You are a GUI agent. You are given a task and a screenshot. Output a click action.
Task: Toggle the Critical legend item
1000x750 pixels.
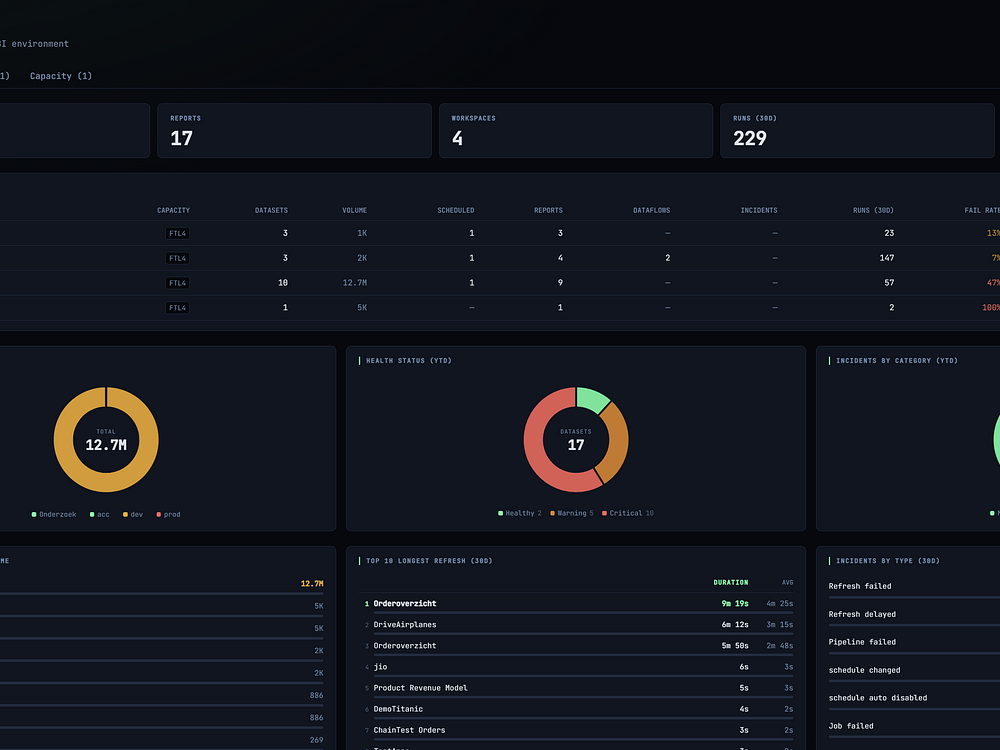(628, 513)
